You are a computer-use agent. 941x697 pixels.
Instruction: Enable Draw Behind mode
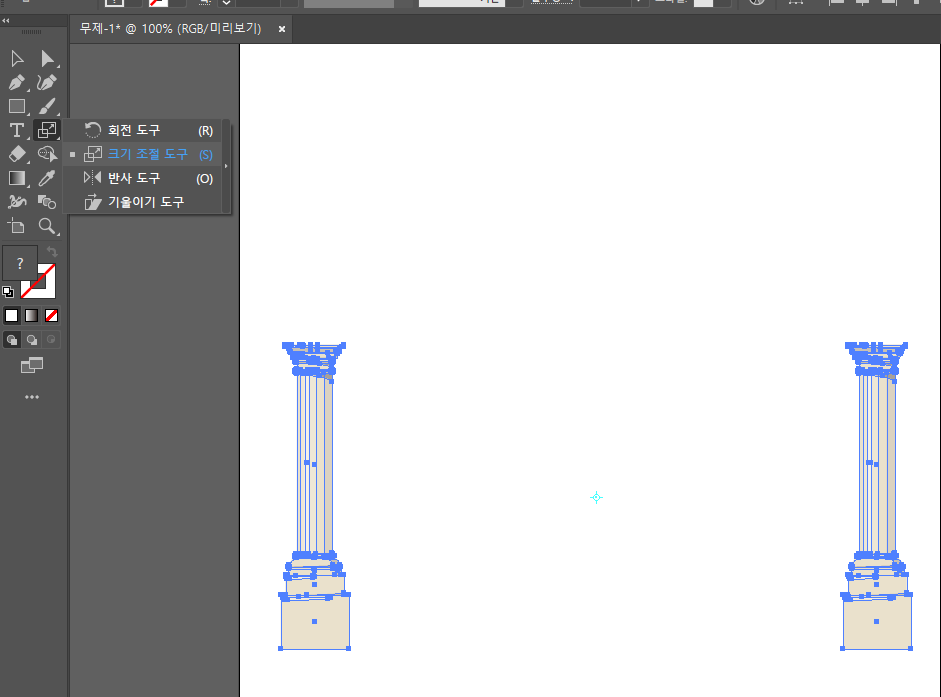[32, 340]
